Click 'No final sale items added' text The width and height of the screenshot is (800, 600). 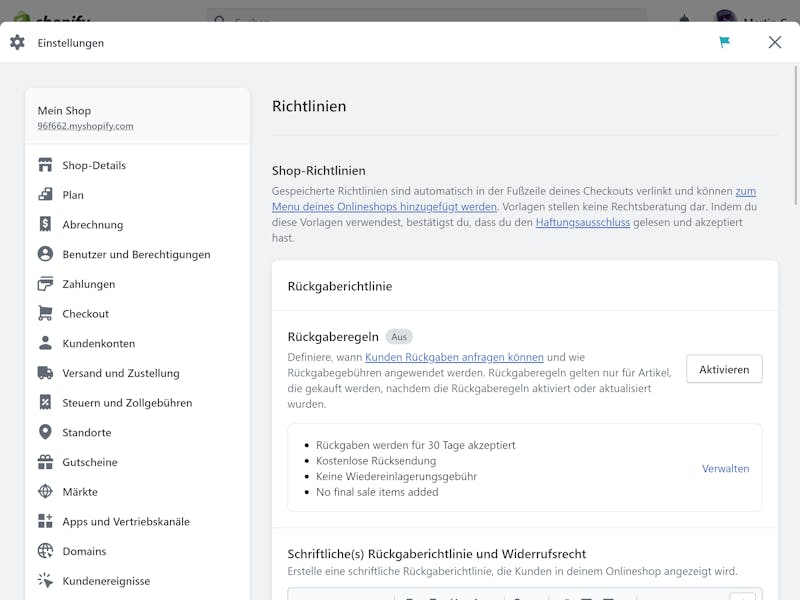(x=377, y=492)
